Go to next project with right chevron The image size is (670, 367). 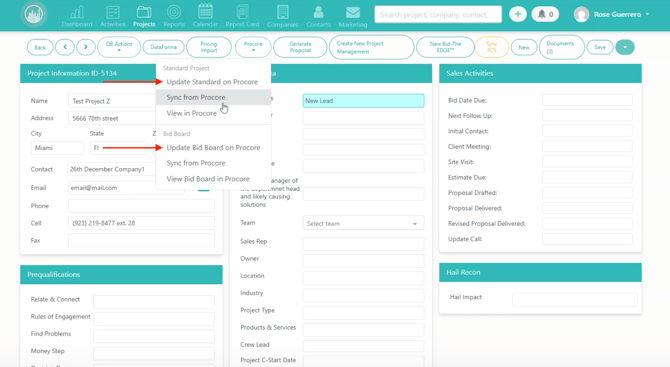[85, 47]
